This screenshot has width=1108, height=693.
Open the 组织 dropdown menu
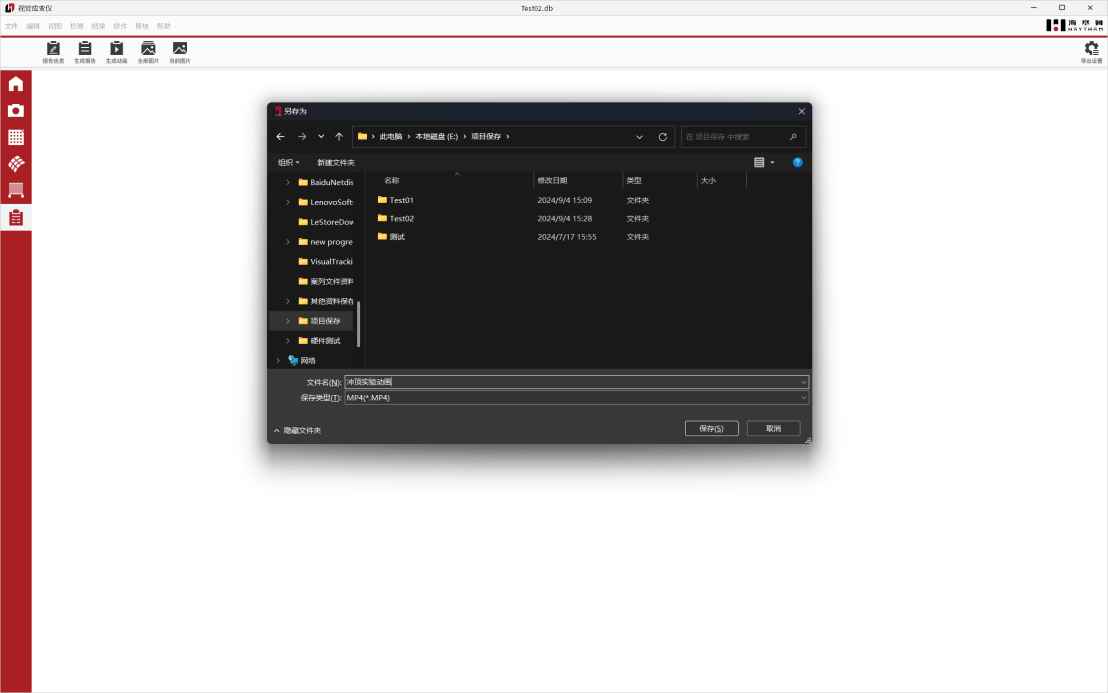(x=289, y=162)
